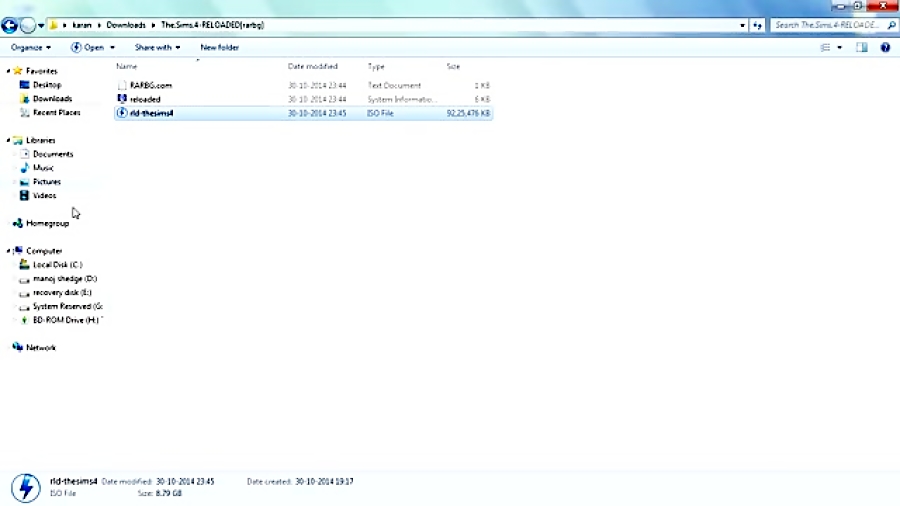Select the reloaded system information file icon
The image size is (900, 506).
coord(122,99)
